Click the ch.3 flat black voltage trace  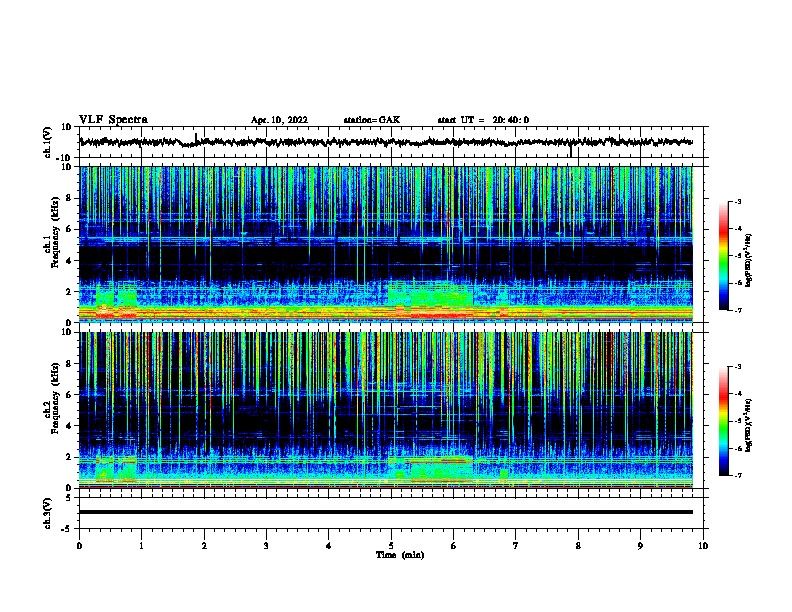click(x=386, y=512)
